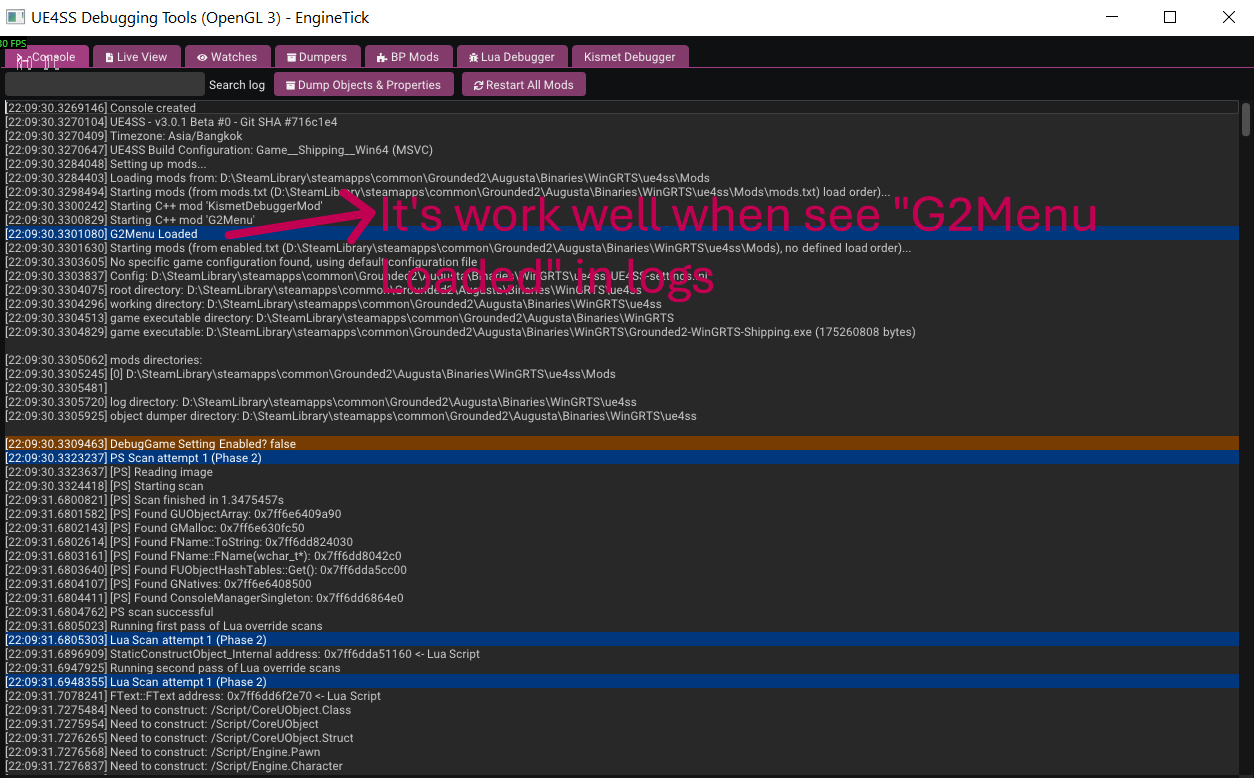Viewport: 1254px width, 778px height.
Task: Select the 'PS scan successful' log line
Action: [x=621, y=612]
